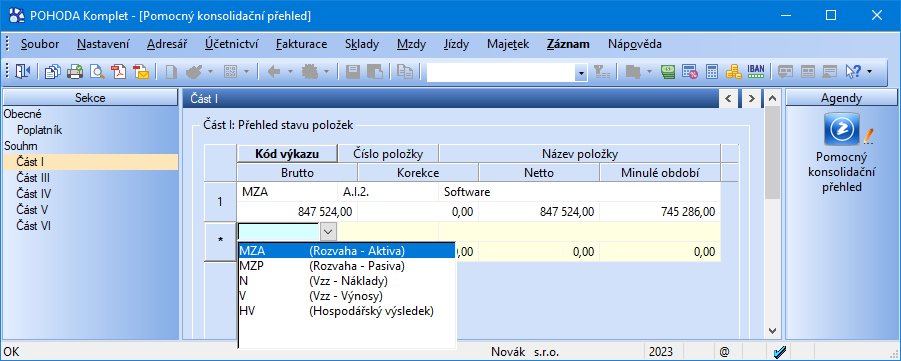Open the toolbar search combo box dropdown arrow
Screen dimensions: 901x361
(582, 72)
